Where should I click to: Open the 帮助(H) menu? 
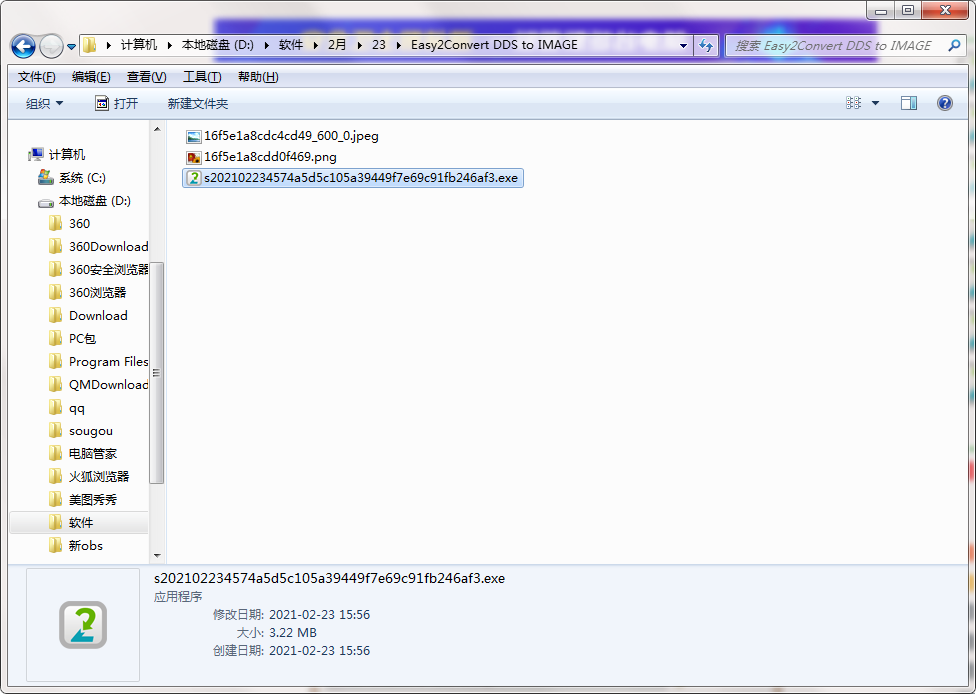[258, 77]
